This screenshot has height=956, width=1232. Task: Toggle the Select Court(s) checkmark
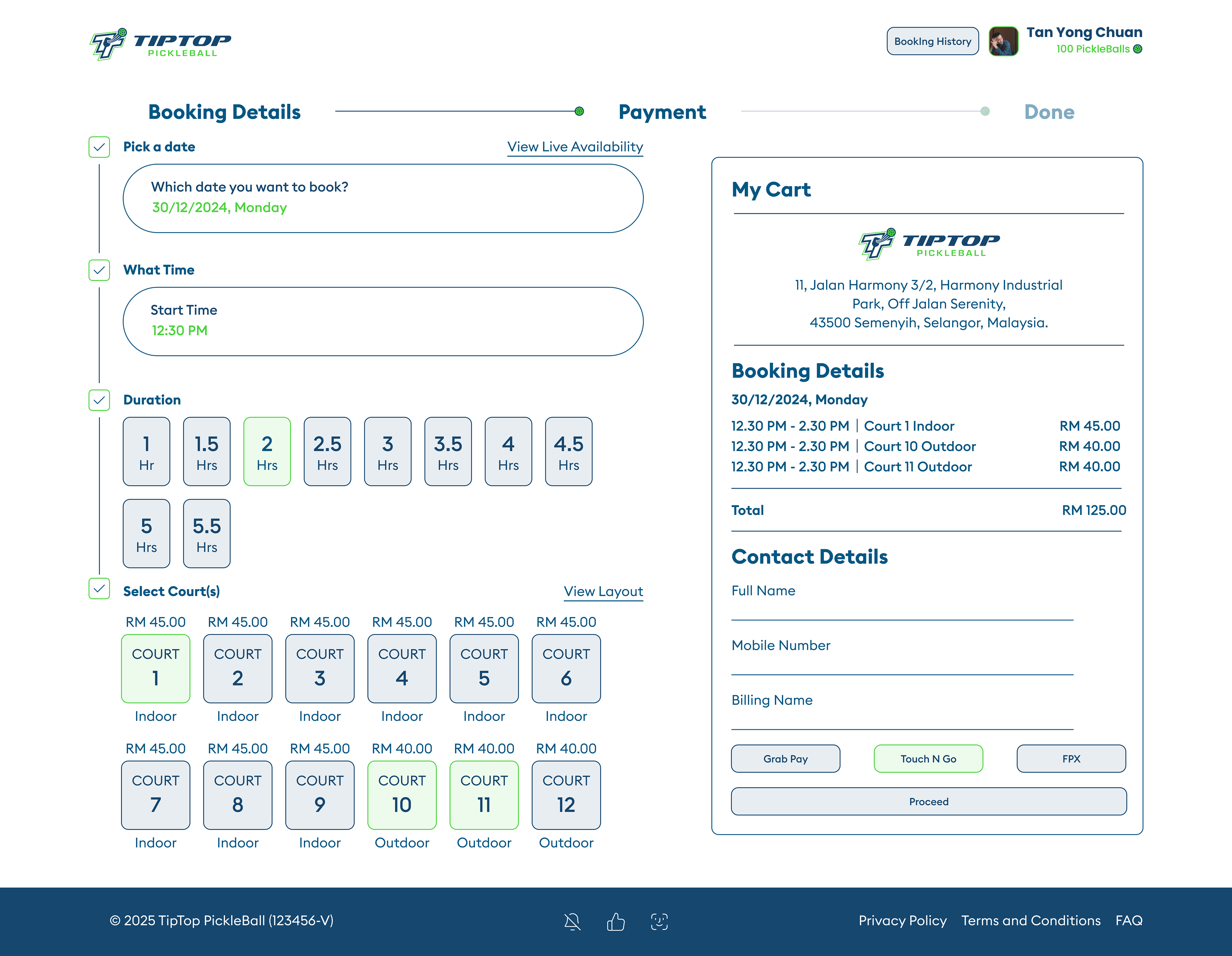click(x=99, y=589)
